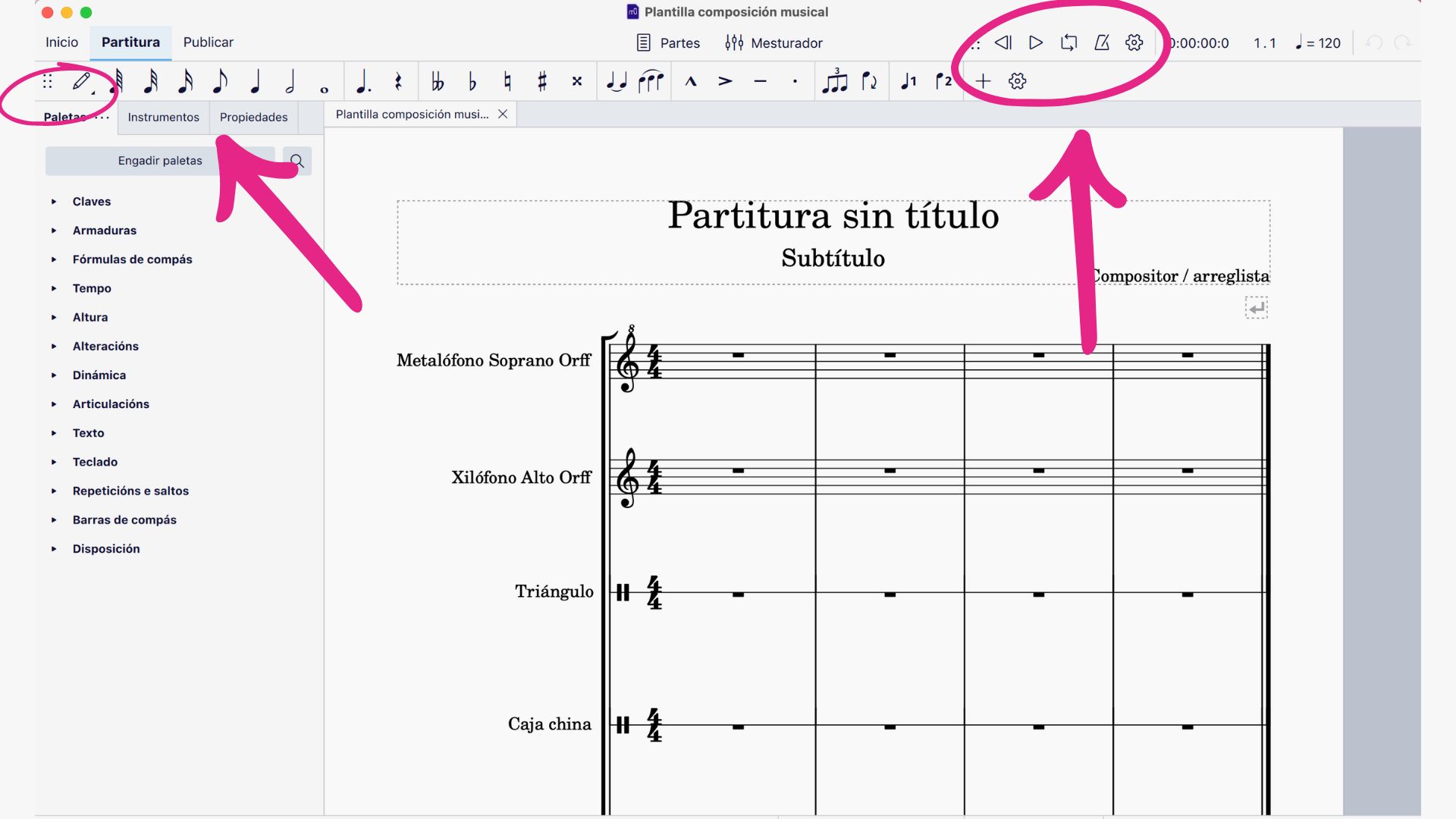Click the Engadir paletas button

pos(160,161)
